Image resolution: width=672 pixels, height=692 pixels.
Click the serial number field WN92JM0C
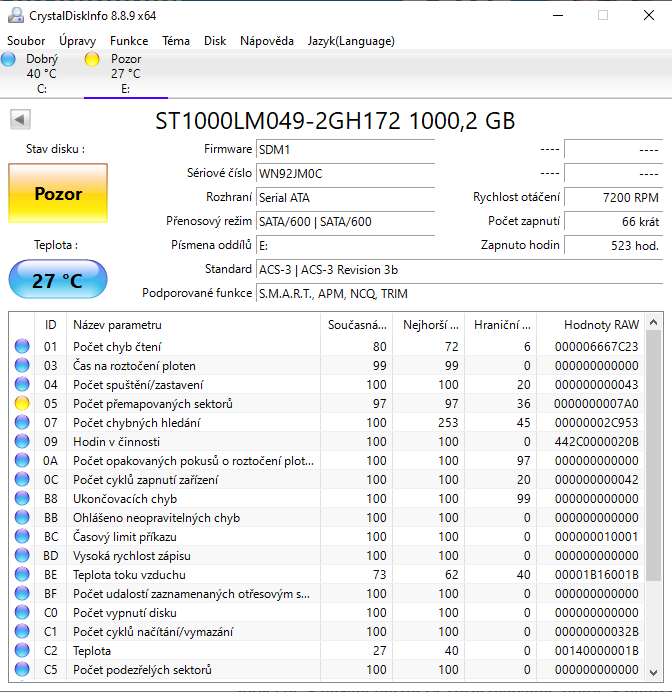(344, 173)
